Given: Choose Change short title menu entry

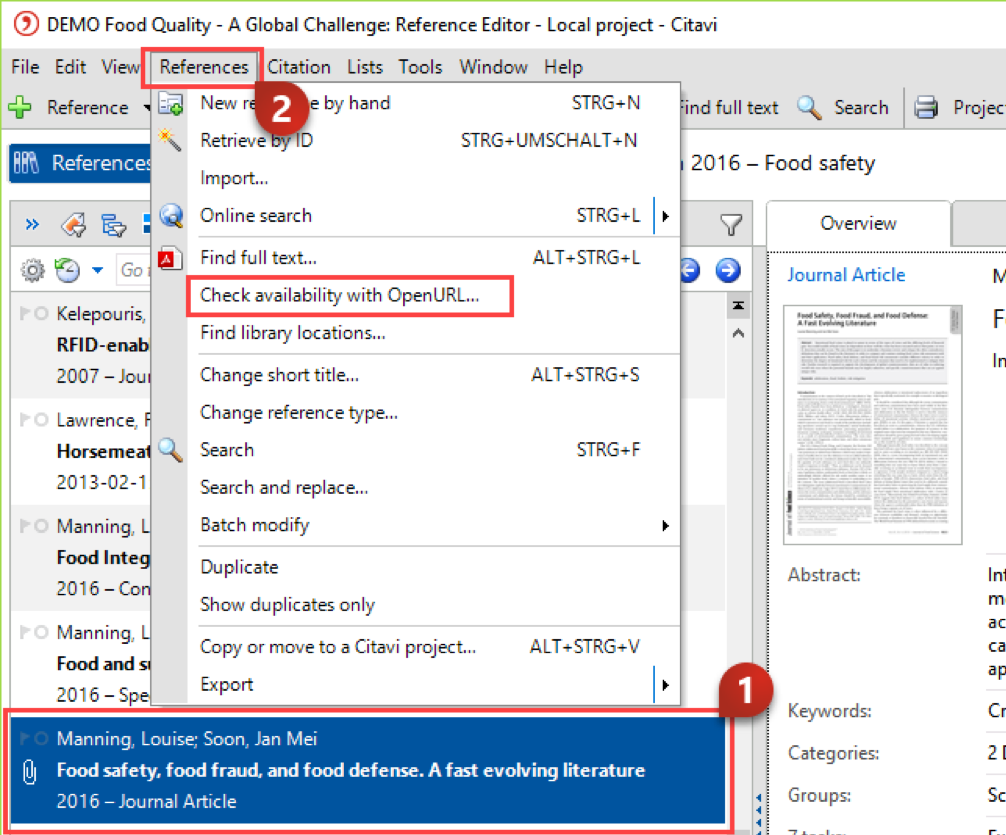Looking at the screenshot, I should pos(279,375).
